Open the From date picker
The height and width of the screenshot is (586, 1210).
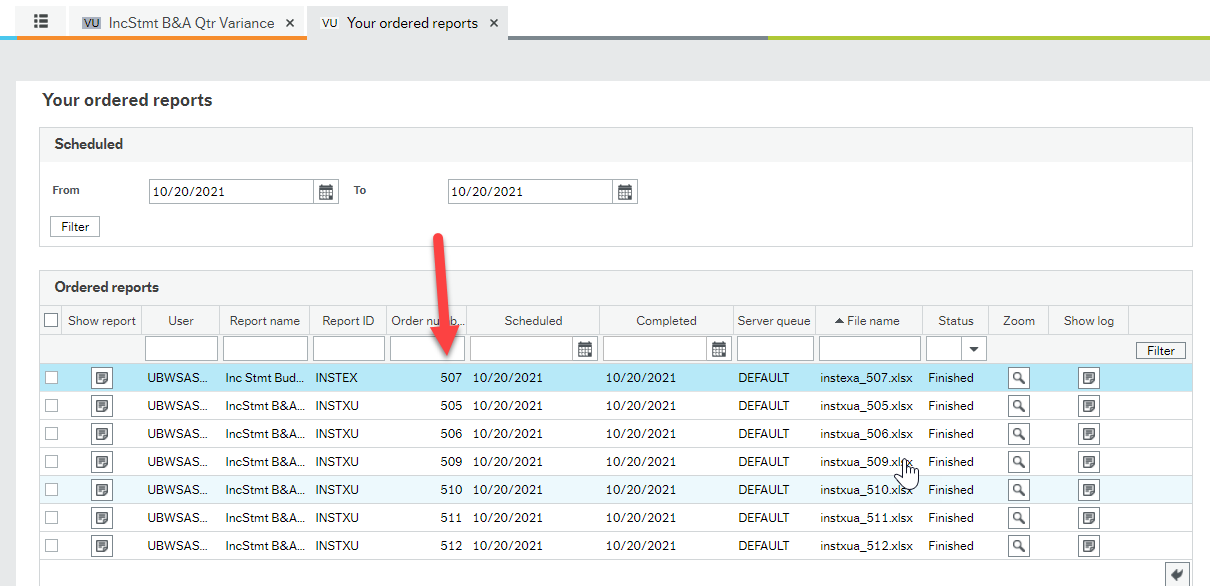pos(326,191)
